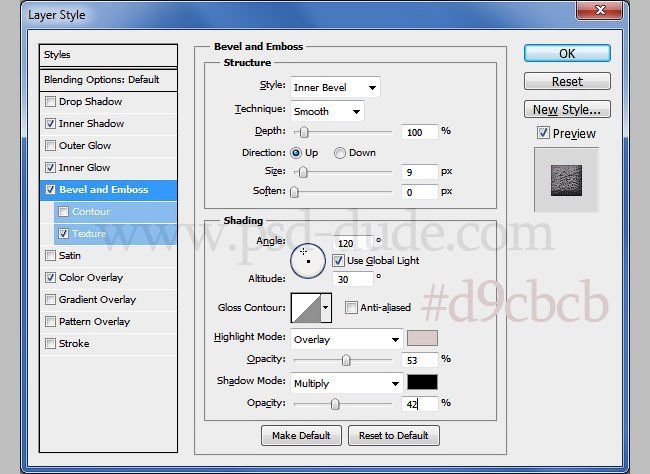Select the Down direction radio button

[x=340, y=153]
